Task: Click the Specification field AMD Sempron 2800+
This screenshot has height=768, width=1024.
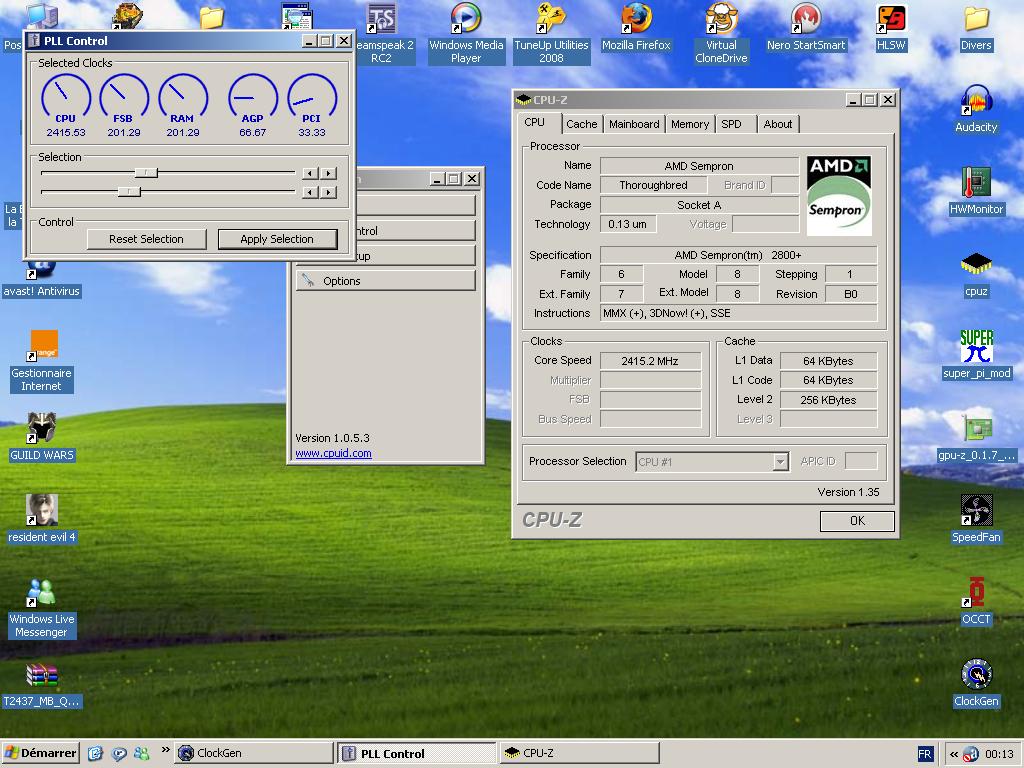Action: pos(738,255)
